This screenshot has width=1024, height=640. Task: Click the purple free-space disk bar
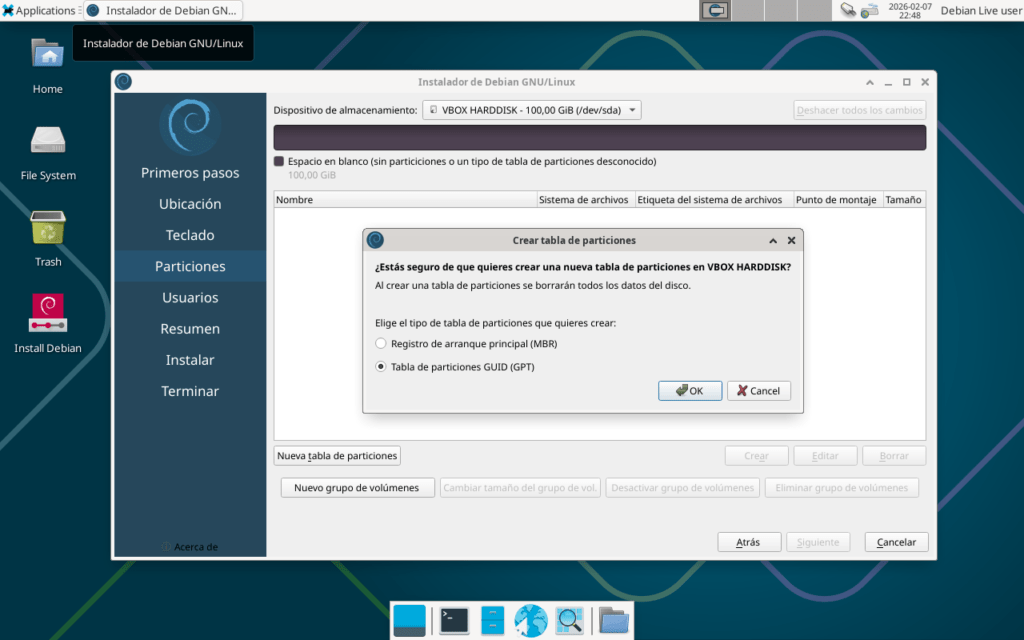599,138
